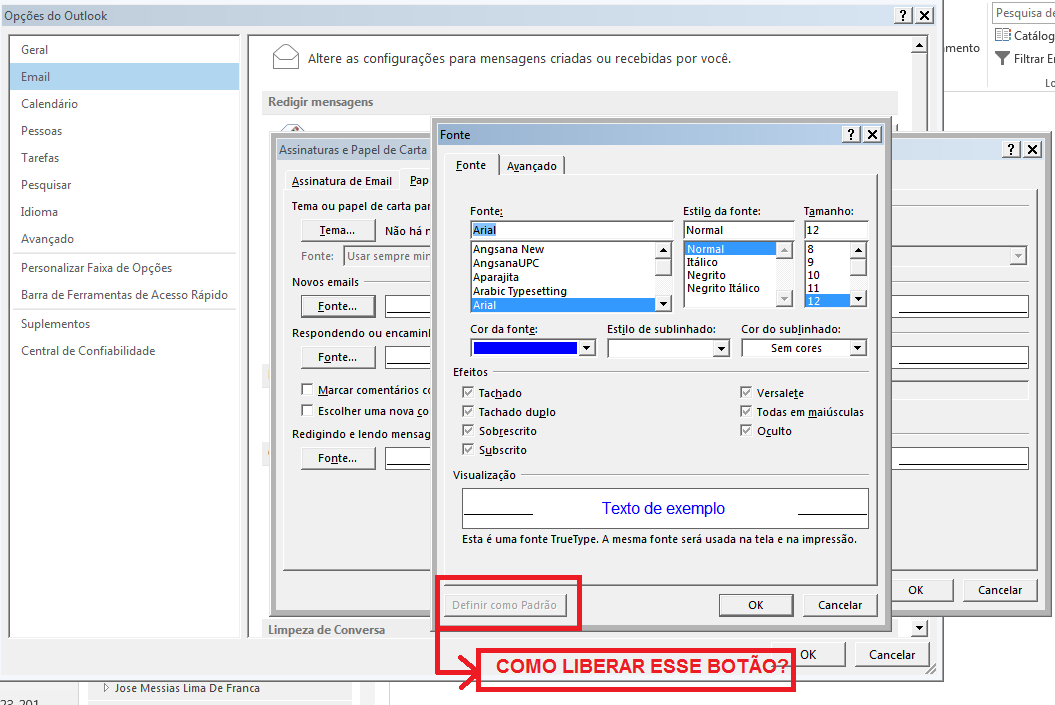1055x705 pixels.
Task: Select Email category in options sidebar
Action: click(124, 77)
